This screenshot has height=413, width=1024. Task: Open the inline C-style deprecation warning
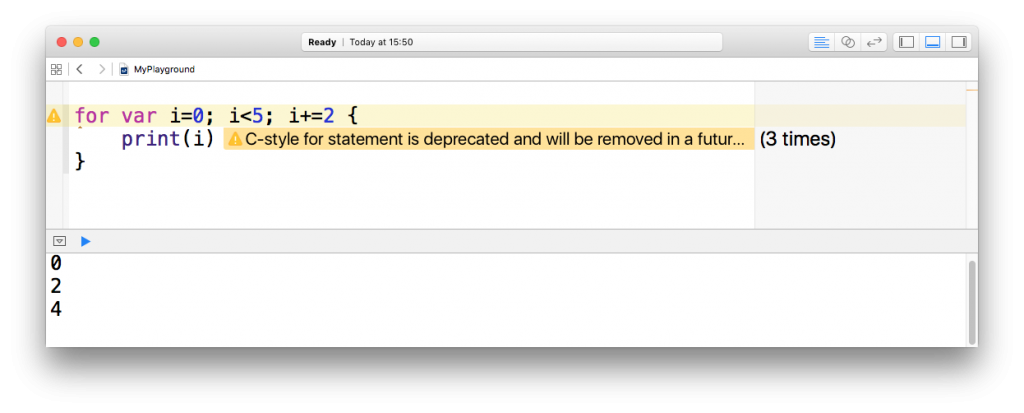(489, 139)
